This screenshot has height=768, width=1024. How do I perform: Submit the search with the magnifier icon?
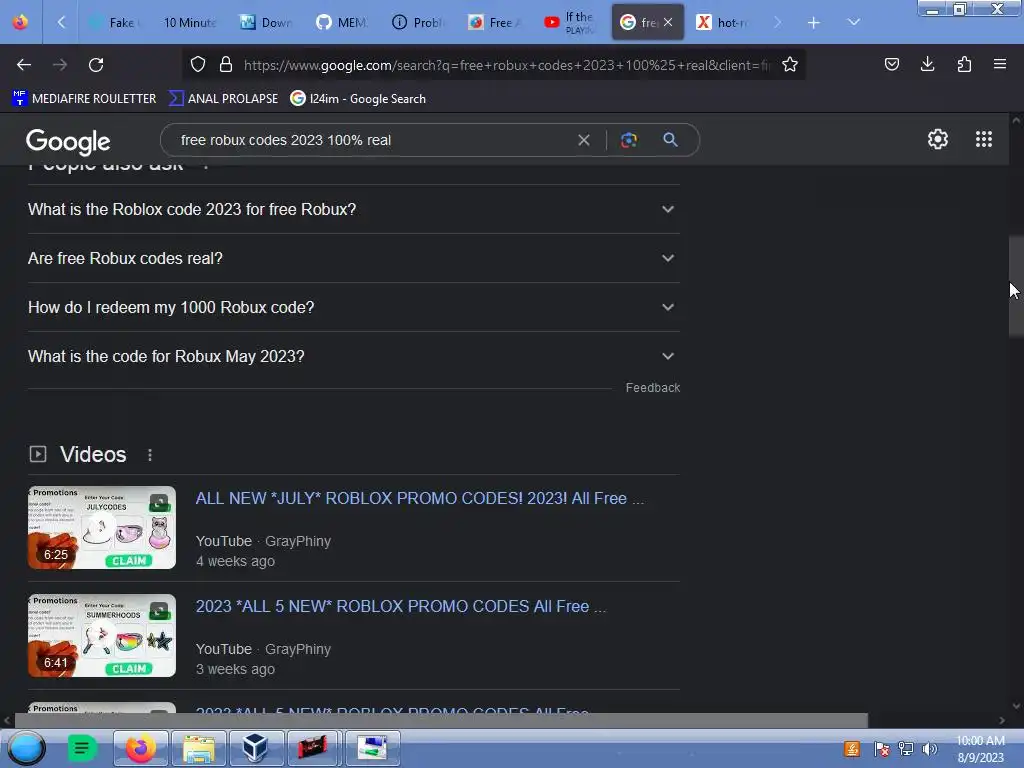pyautogui.click(x=670, y=140)
